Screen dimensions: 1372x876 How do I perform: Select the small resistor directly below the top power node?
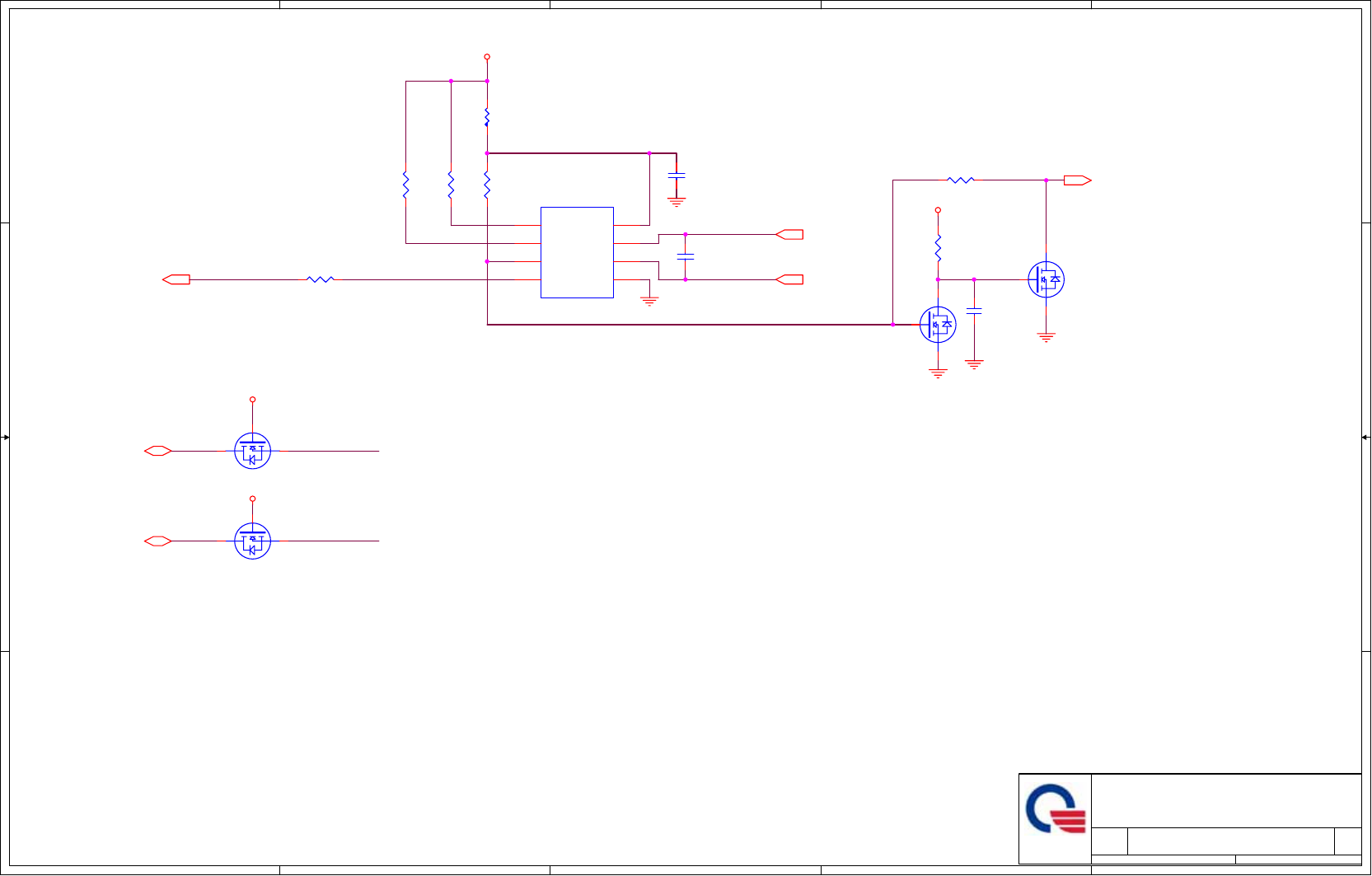pyautogui.click(x=487, y=116)
